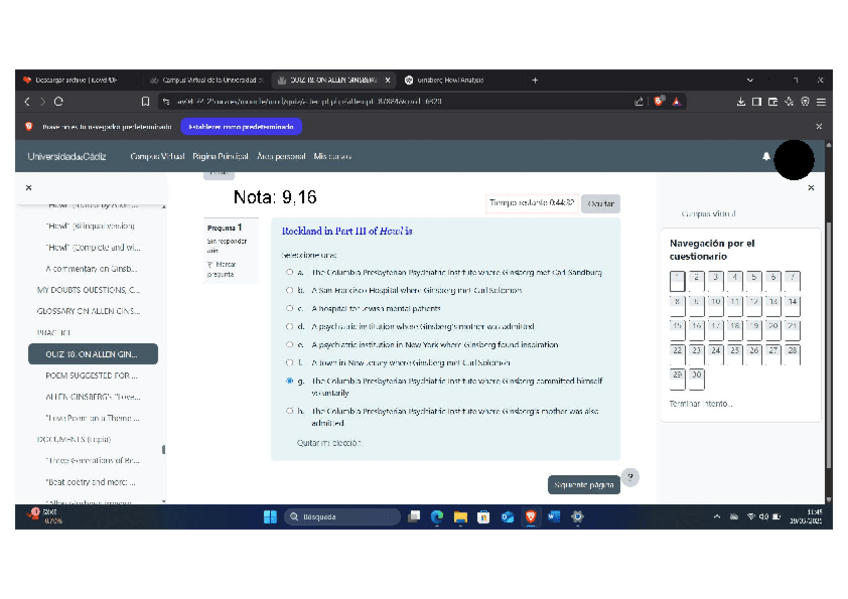Click the help question mark bubble
The image size is (848, 599).
click(630, 477)
